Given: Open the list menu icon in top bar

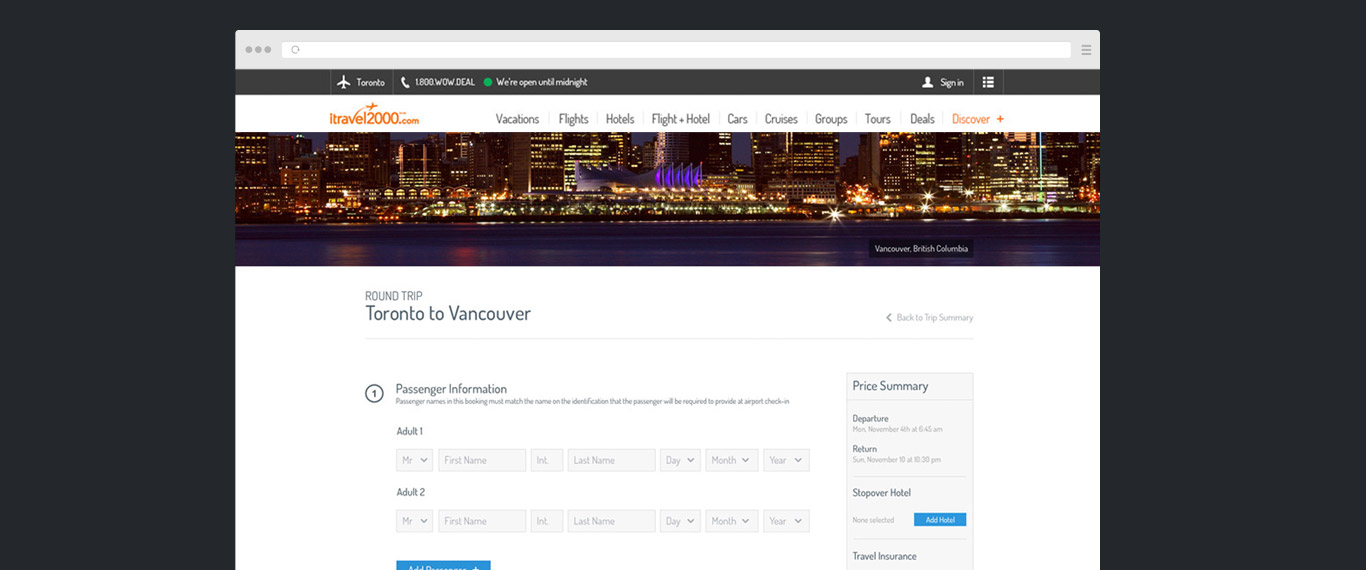Looking at the screenshot, I should point(988,82).
